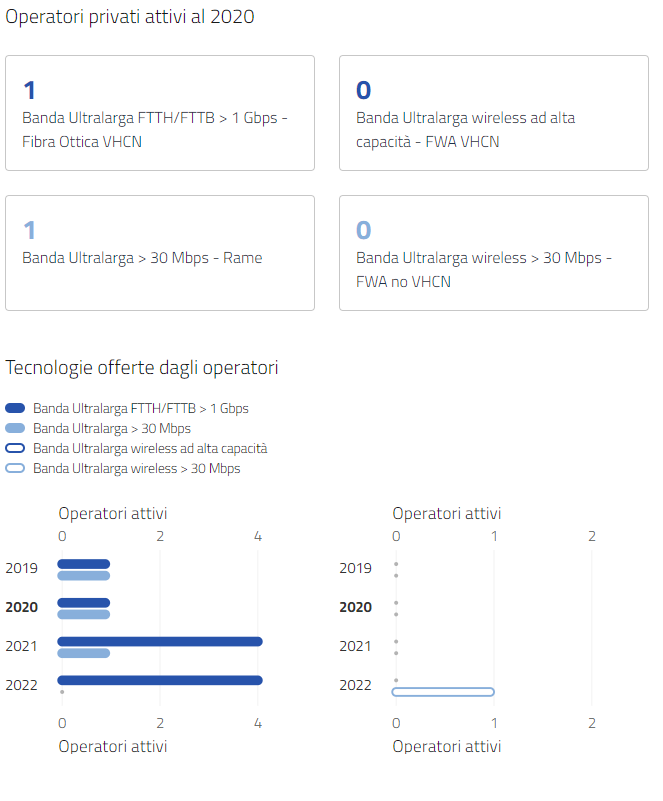Open the 'FWA VHCN' wireless card

click(493, 113)
